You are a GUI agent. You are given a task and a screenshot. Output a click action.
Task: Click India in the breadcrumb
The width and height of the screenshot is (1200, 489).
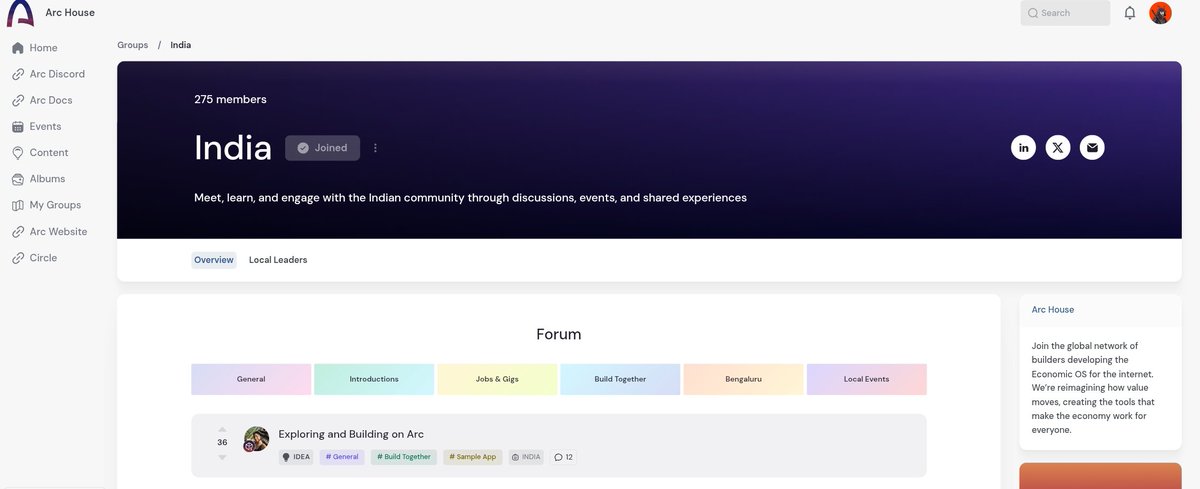tap(181, 45)
